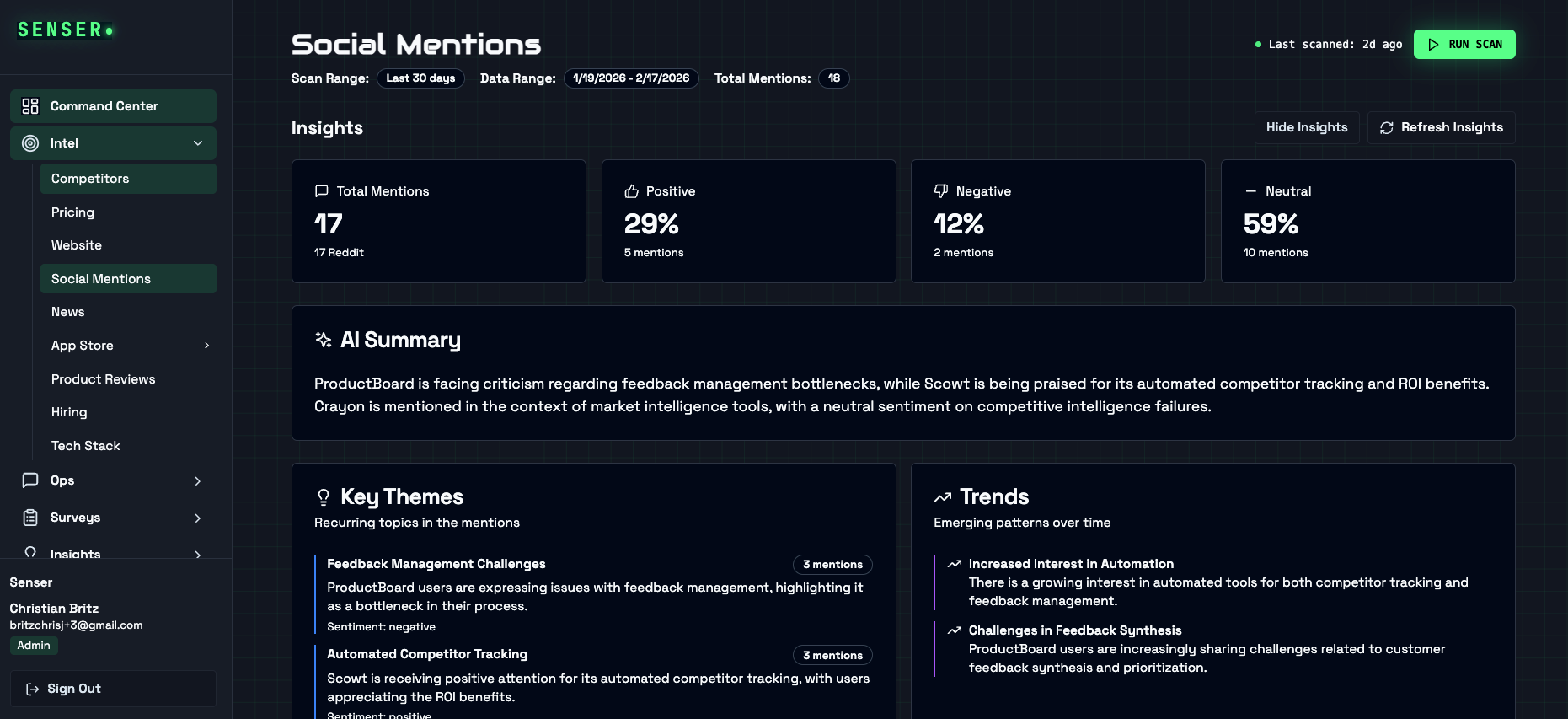Image resolution: width=1568 pixels, height=719 pixels.
Task: Go to Product Reviews in sidebar
Action: coord(103,379)
